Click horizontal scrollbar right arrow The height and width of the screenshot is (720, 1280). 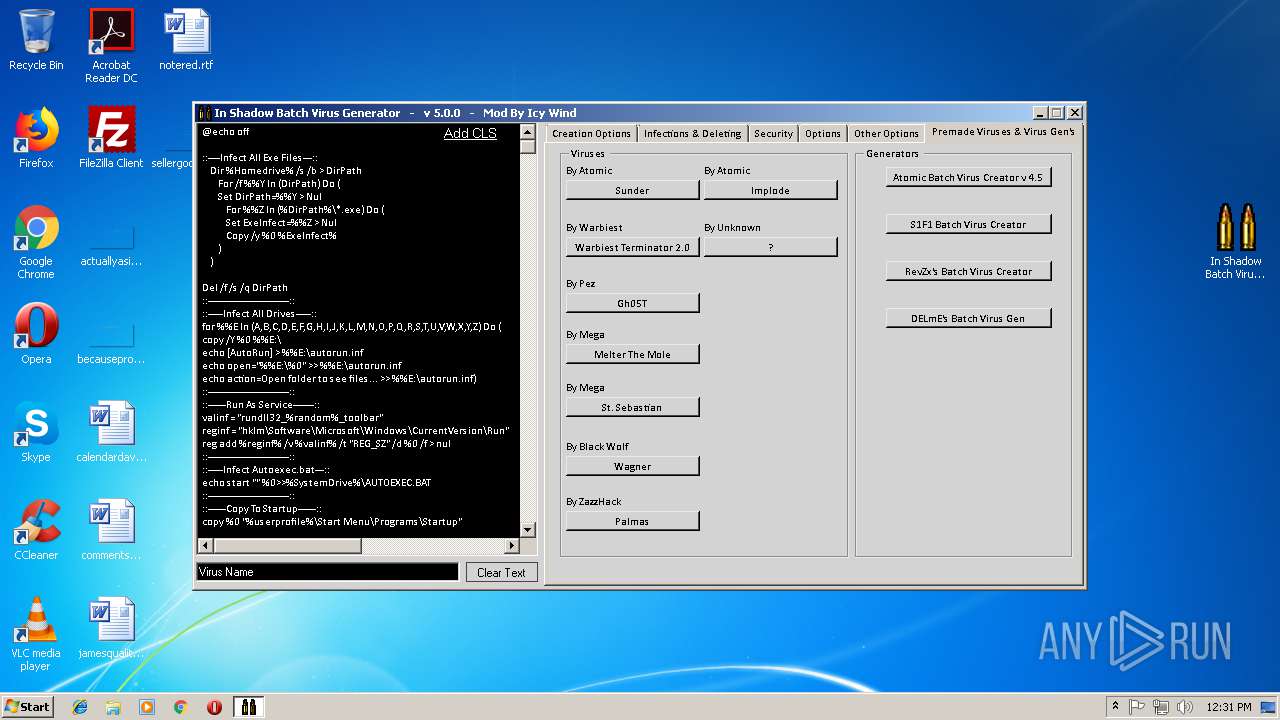(512, 546)
